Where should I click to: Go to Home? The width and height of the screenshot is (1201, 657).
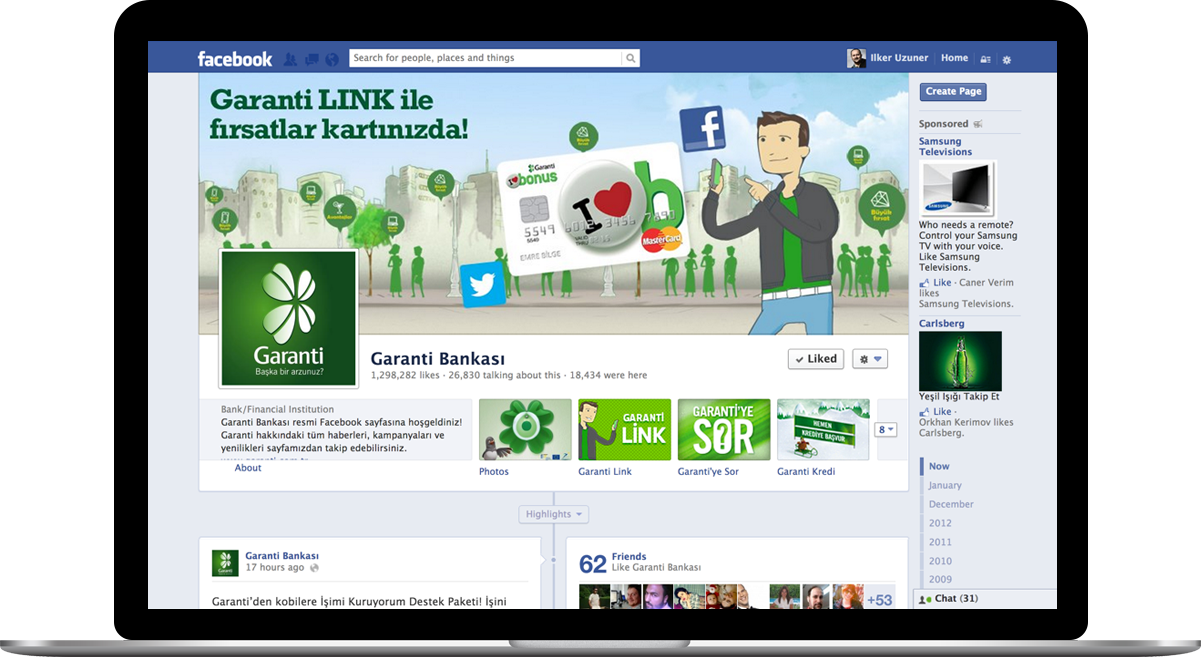[954, 58]
